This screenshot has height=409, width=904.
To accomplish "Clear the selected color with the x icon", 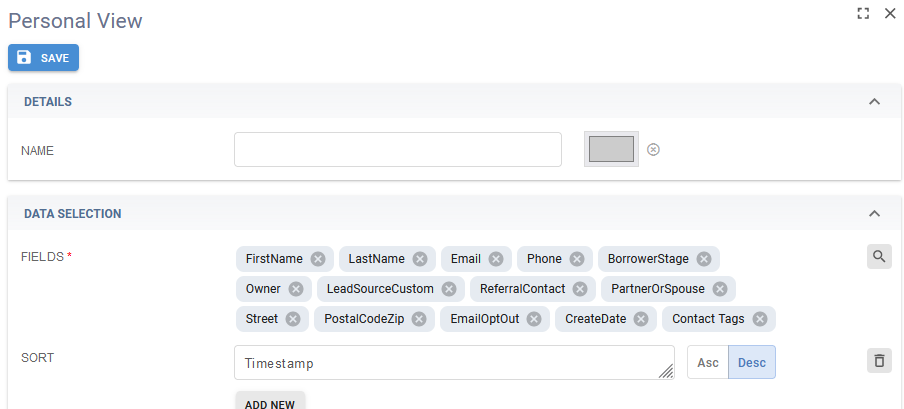I will coord(654,149).
